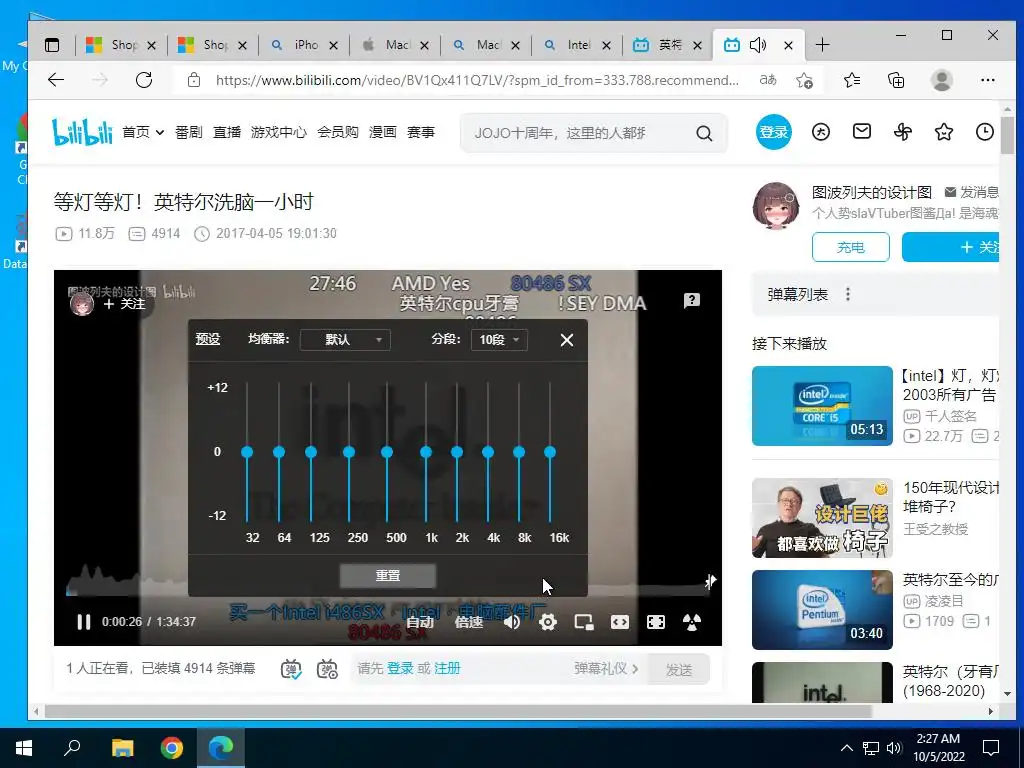Image resolution: width=1024 pixels, height=768 pixels.
Task: Open the 赛事 nav item
Action: pyautogui.click(x=421, y=133)
